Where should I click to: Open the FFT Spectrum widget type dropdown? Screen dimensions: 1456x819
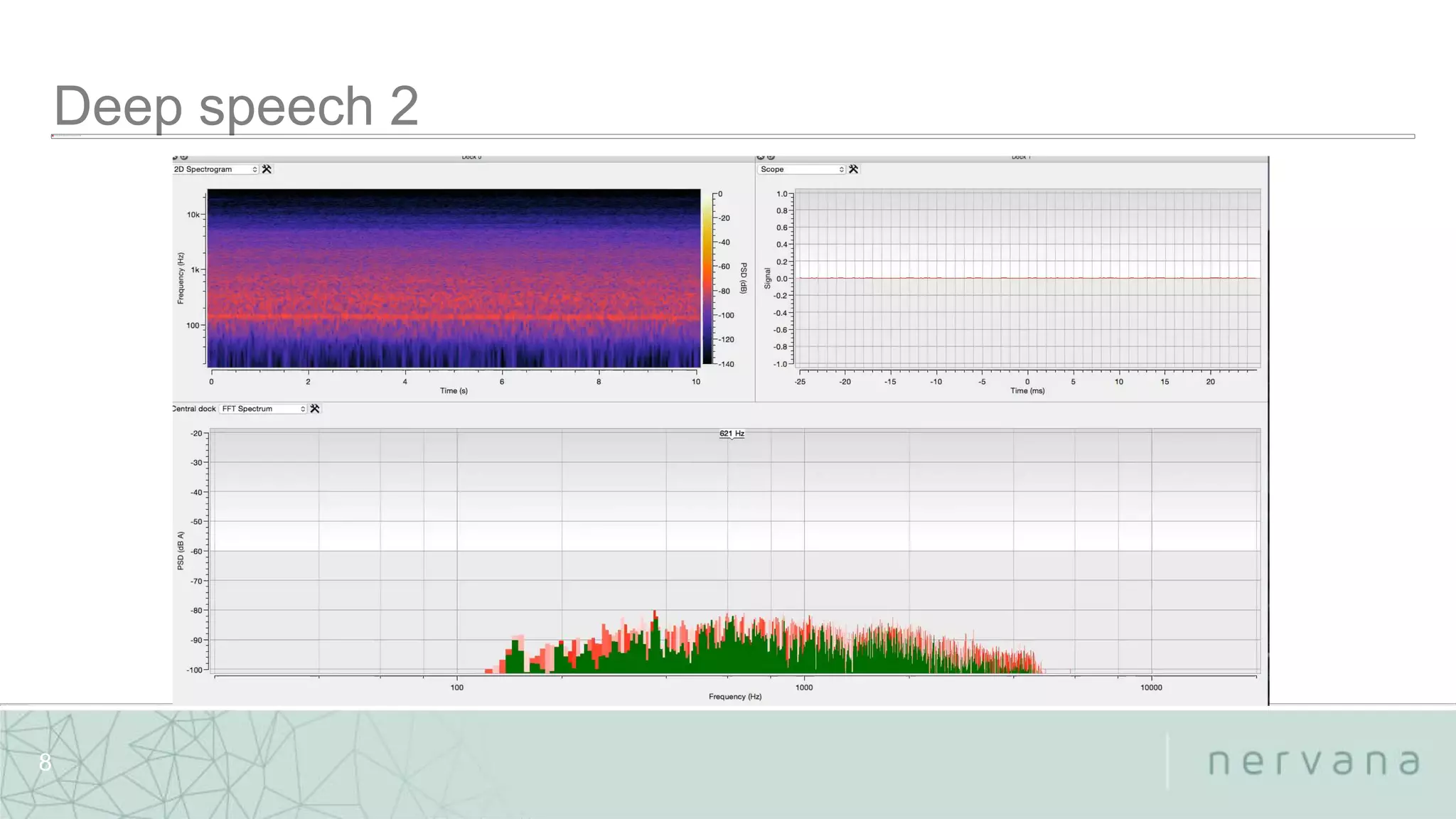263,409
